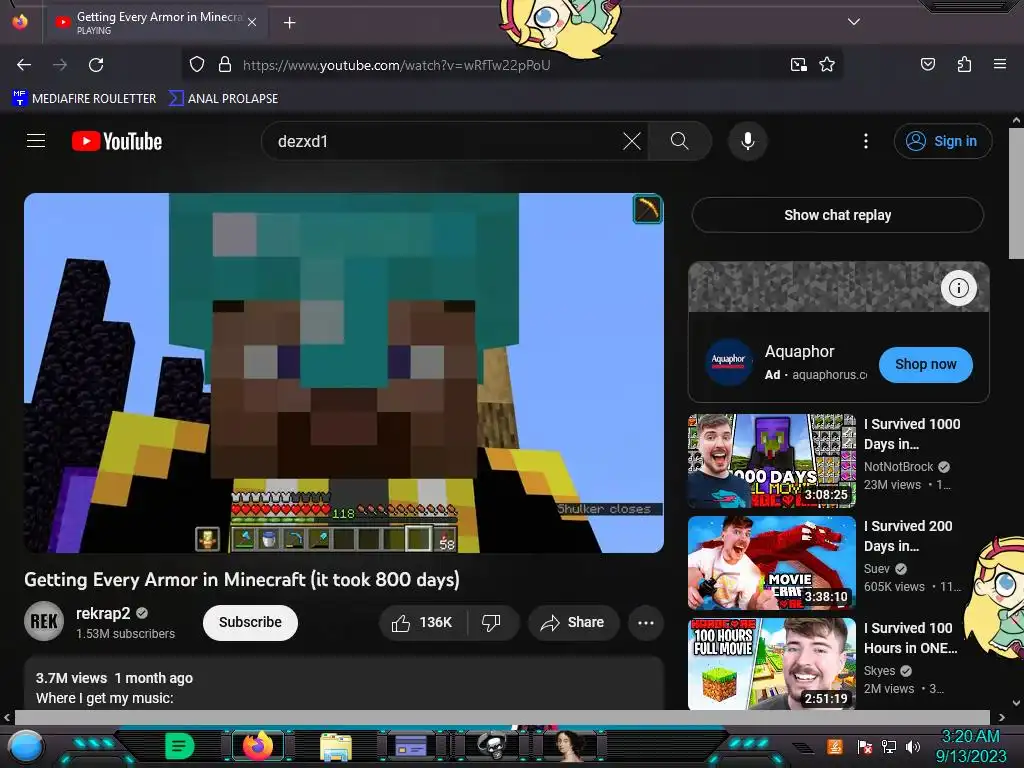1024x768 pixels.
Task: Show chat replay
Action: 837,215
